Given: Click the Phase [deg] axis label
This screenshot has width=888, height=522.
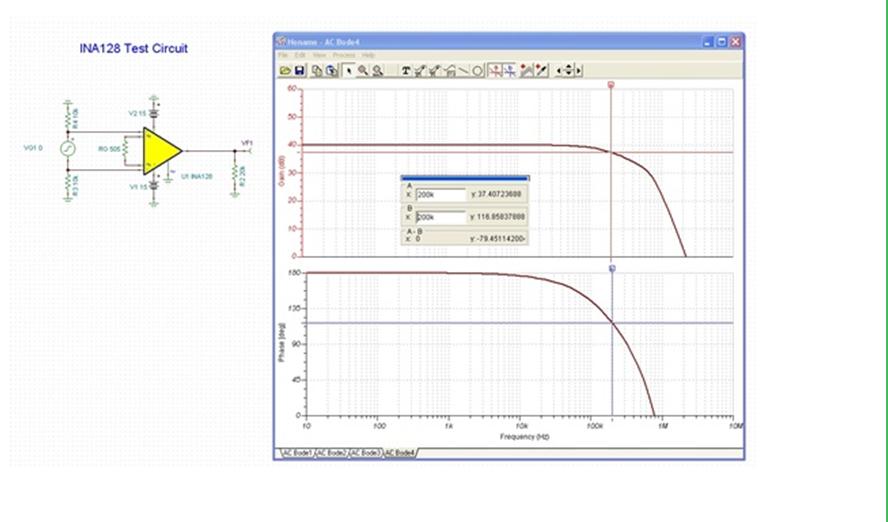Looking at the screenshot, I should click(282, 343).
